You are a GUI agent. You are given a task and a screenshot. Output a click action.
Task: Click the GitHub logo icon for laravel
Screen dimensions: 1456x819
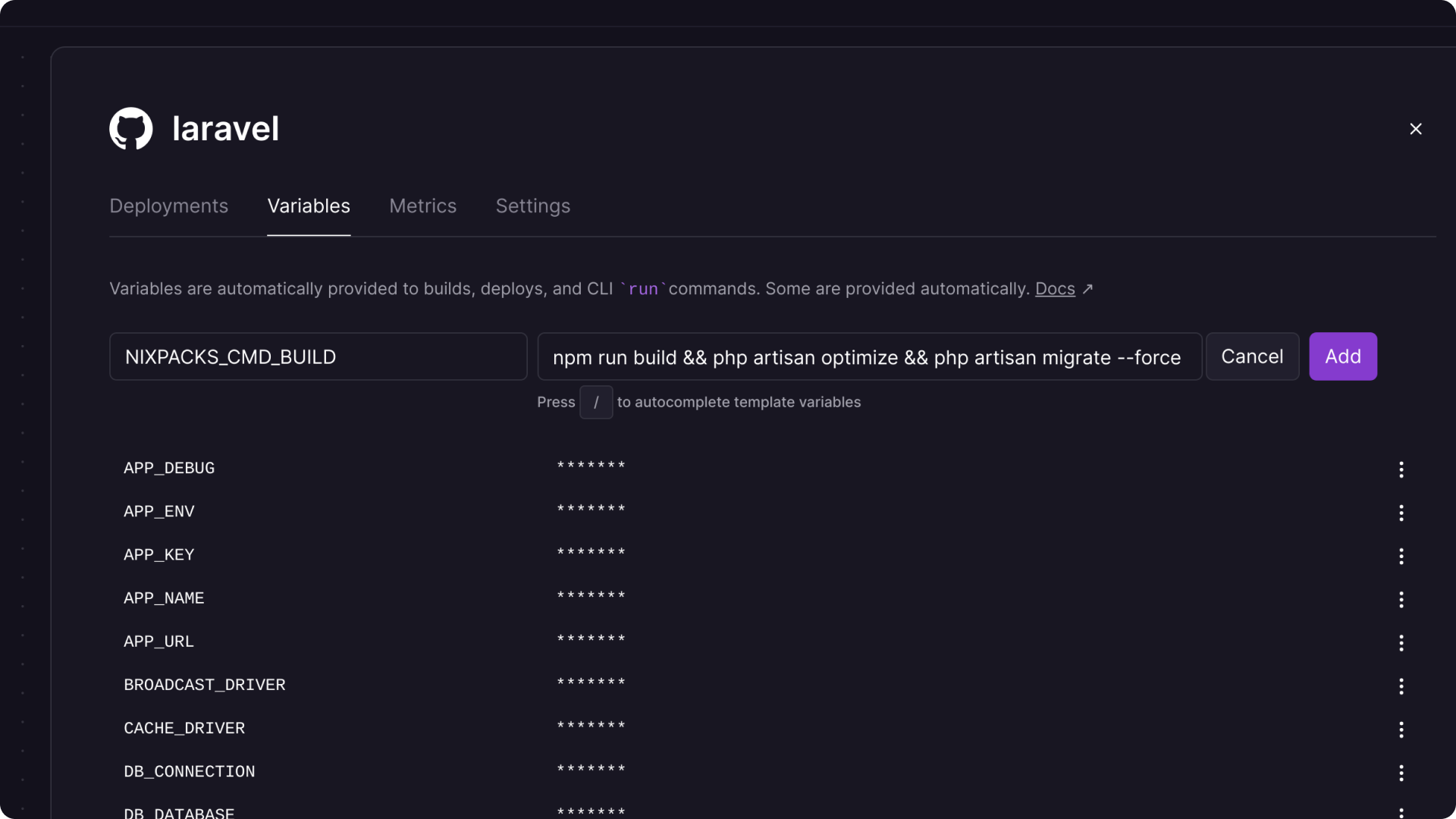tap(131, 128)
